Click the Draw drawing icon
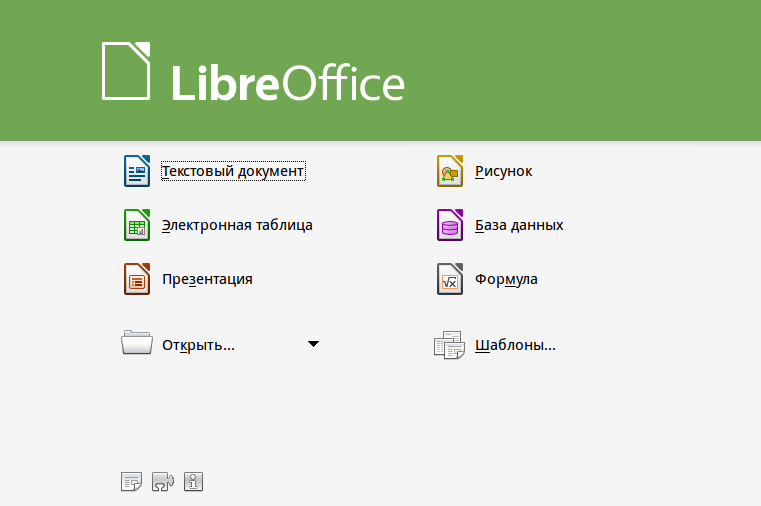Viewport: 761px width, 506px height. coord(450,171)
